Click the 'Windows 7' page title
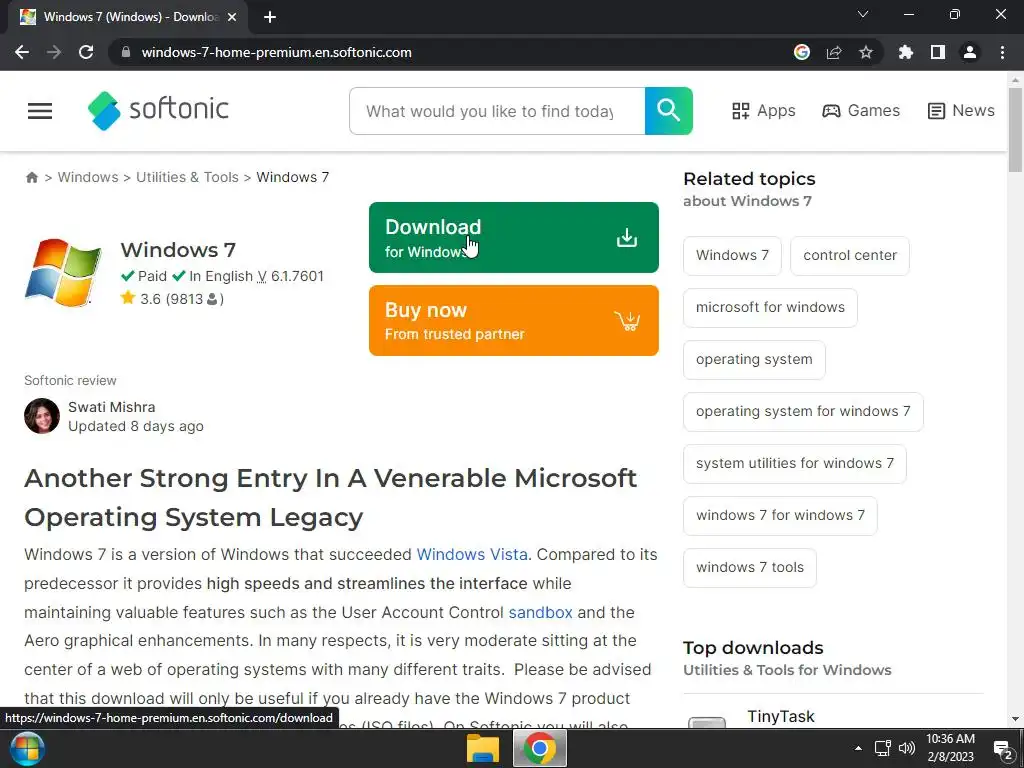Screen dimensions: 1024x768 point(178,250)
